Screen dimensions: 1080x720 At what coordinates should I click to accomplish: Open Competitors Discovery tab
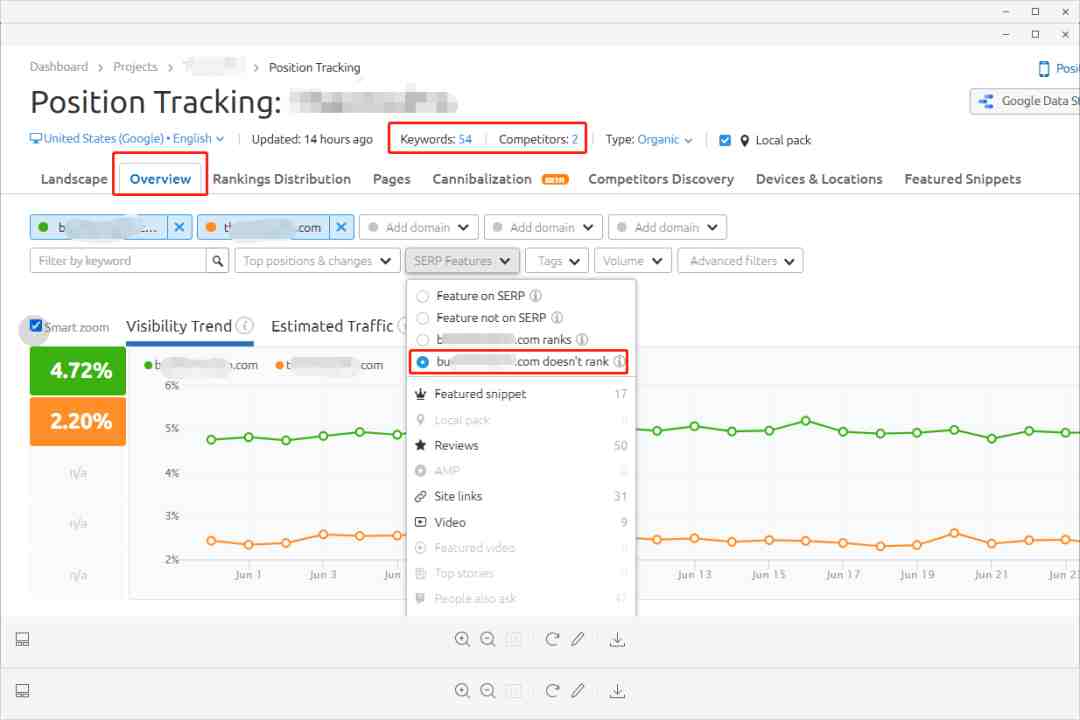click(x=661, y=179)
